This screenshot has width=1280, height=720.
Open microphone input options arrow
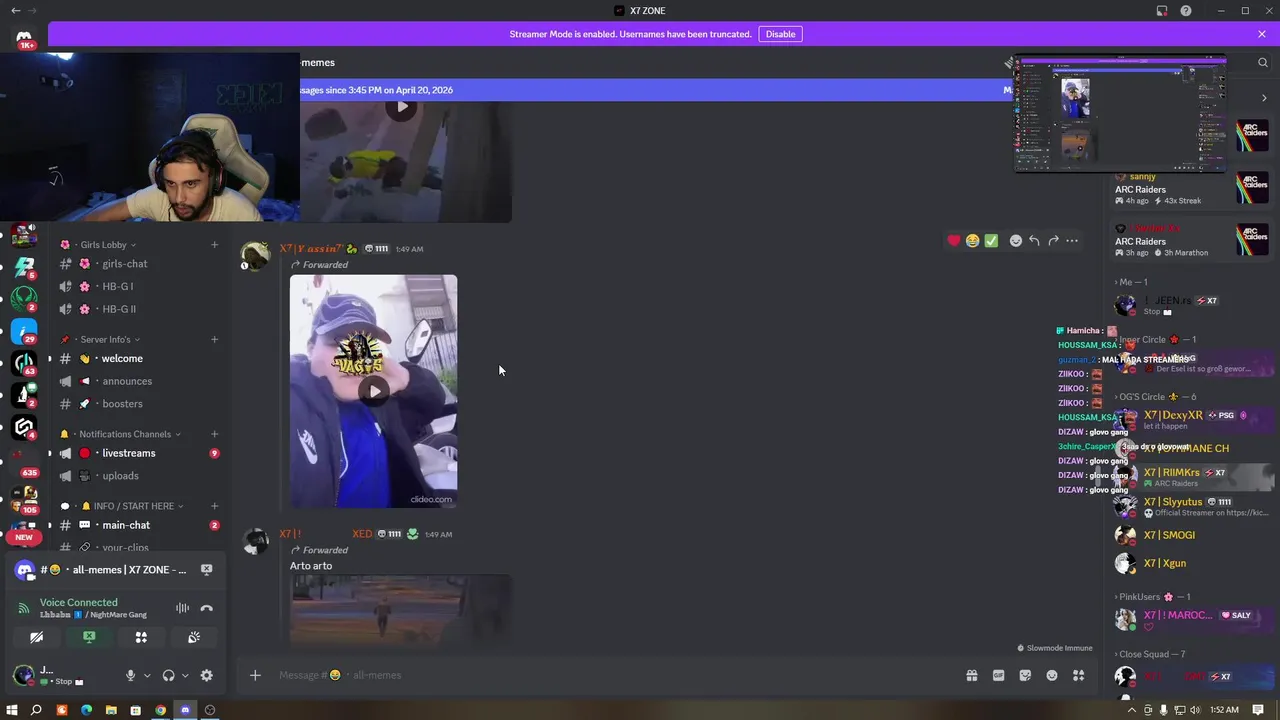[147, 675]
